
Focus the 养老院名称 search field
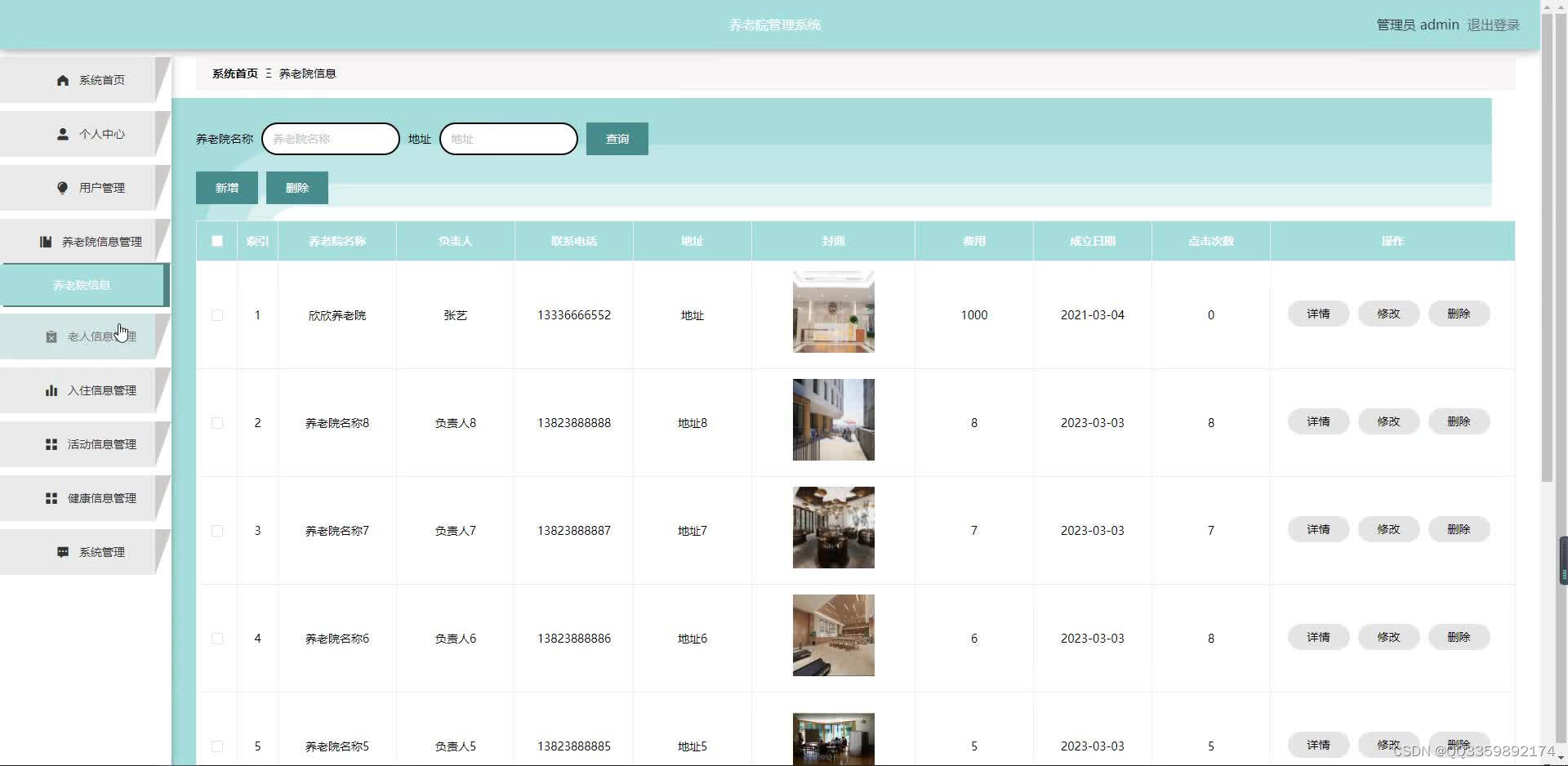click(331, 139)
